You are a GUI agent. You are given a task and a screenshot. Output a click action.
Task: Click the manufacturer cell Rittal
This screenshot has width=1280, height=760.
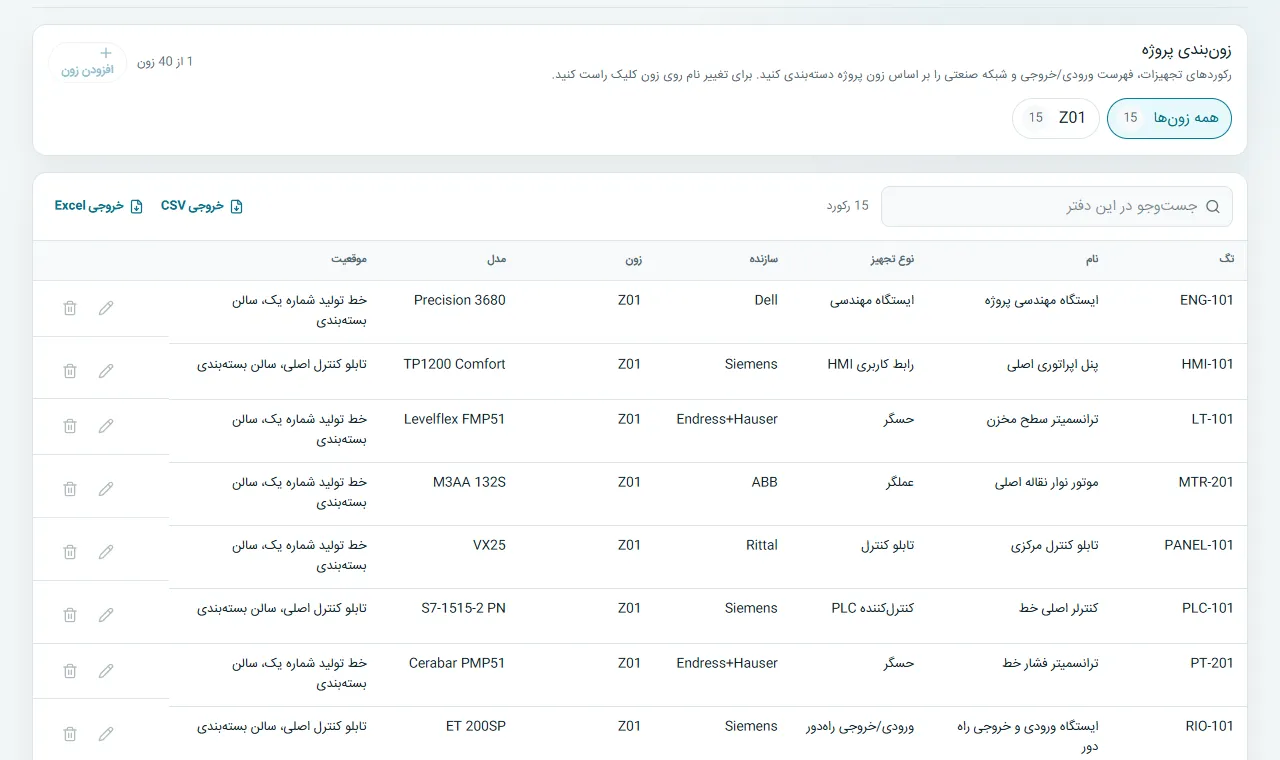(762, 545)
